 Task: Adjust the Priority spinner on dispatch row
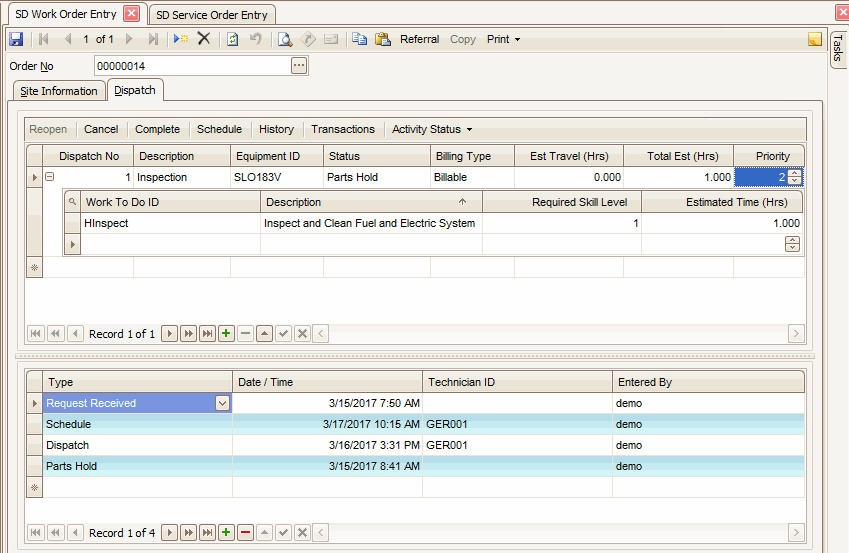click(x=794, y=177)
